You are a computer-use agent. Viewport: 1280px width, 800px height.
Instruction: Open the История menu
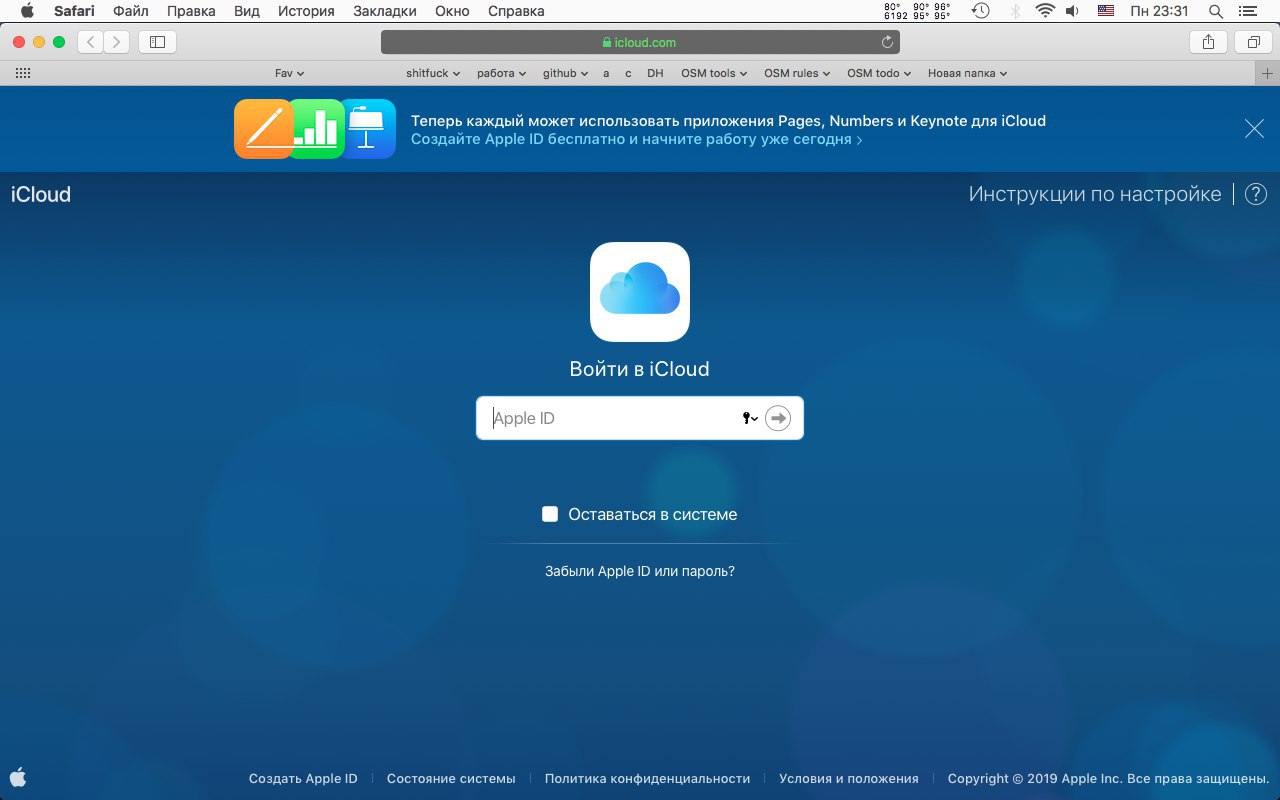click(306, 11)
